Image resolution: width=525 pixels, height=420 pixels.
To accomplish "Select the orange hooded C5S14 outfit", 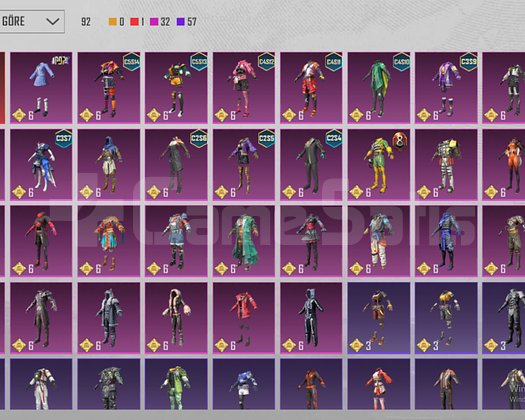I will pos(109,88).
